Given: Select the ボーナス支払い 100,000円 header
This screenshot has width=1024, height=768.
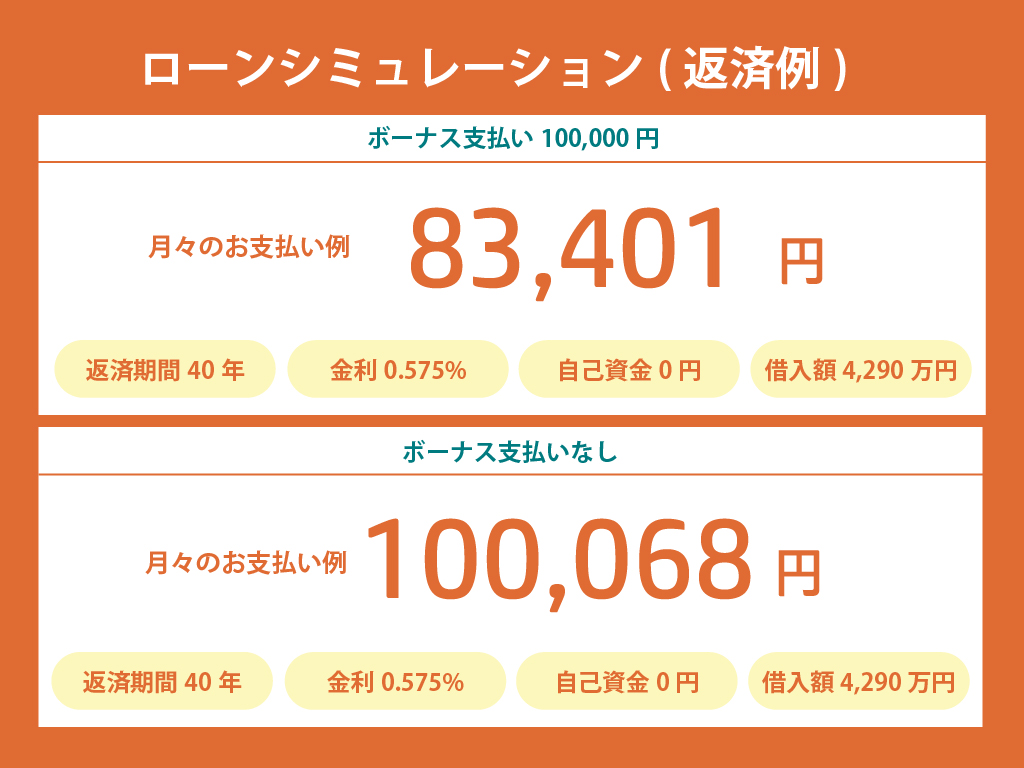Looking at the screenshot, I should (x=513, y=138).
